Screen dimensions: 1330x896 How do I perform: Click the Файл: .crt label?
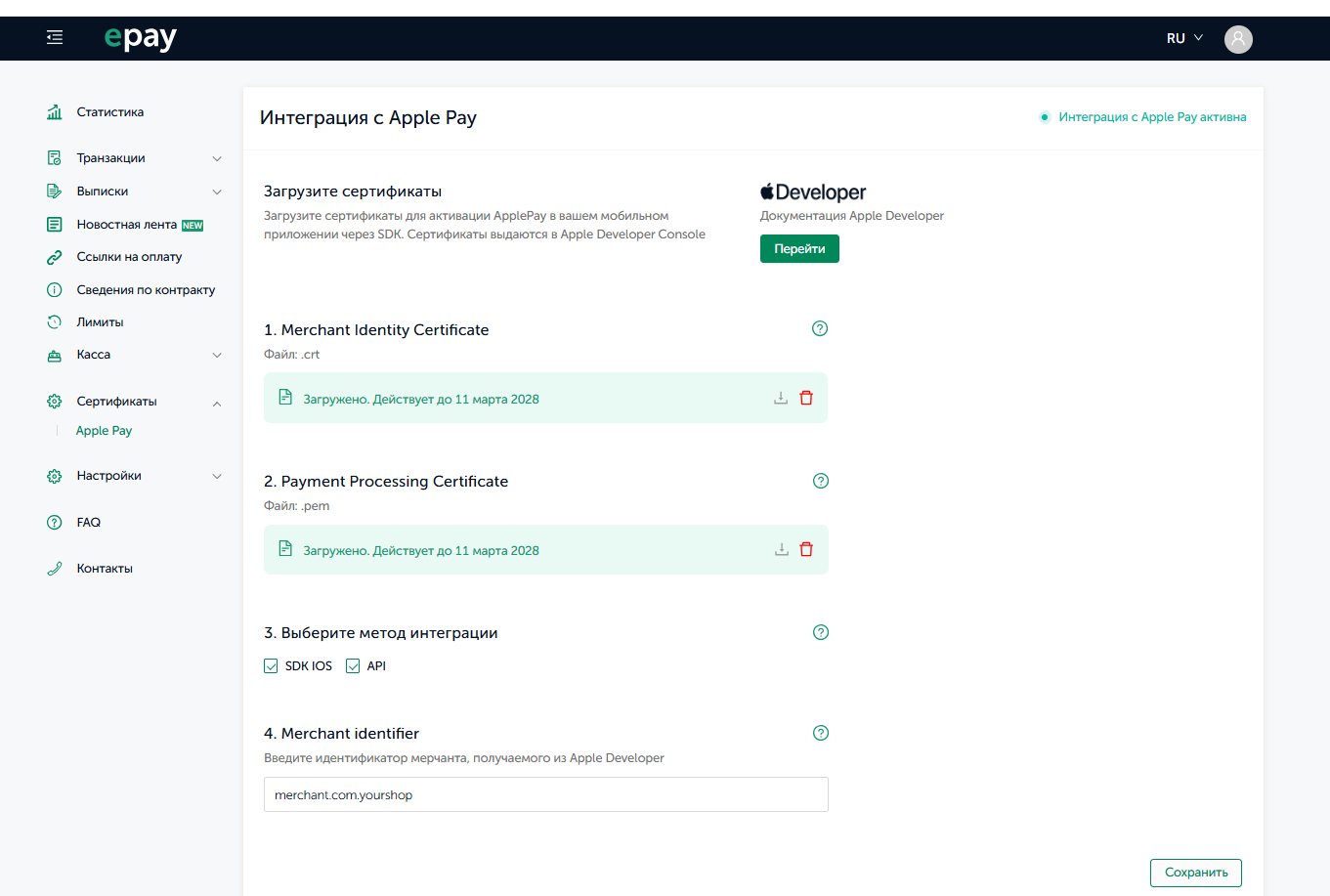tap(292, 355)
